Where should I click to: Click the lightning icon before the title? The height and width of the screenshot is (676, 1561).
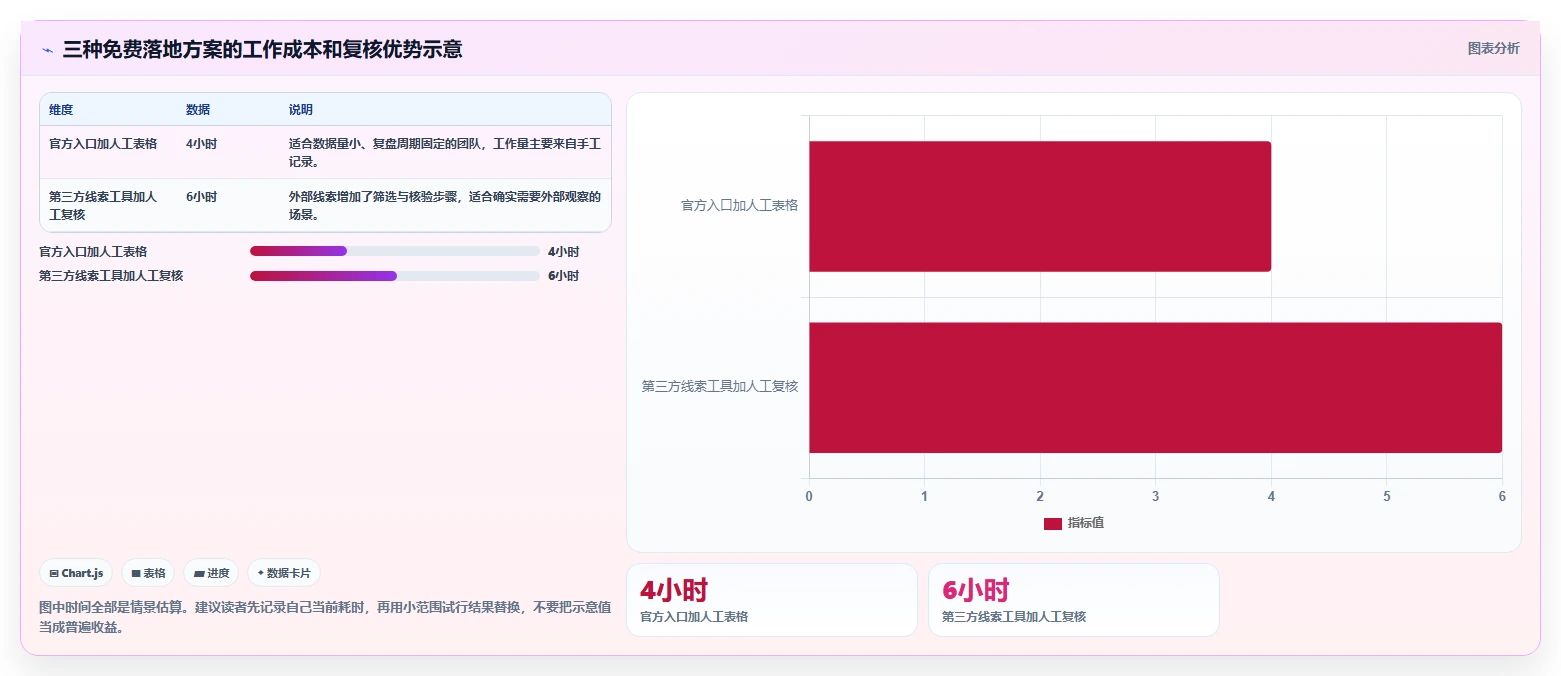point(47,50)
